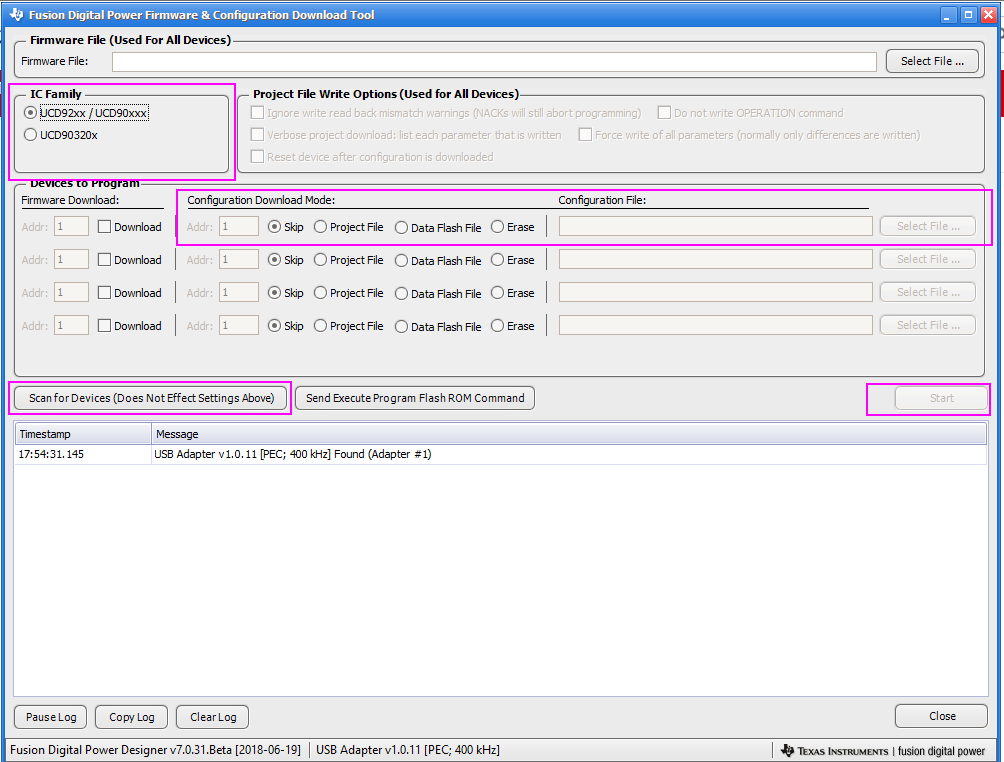Click the Copy Log button
Viewport: 1004px width, 762px height.
click(131, 717)
